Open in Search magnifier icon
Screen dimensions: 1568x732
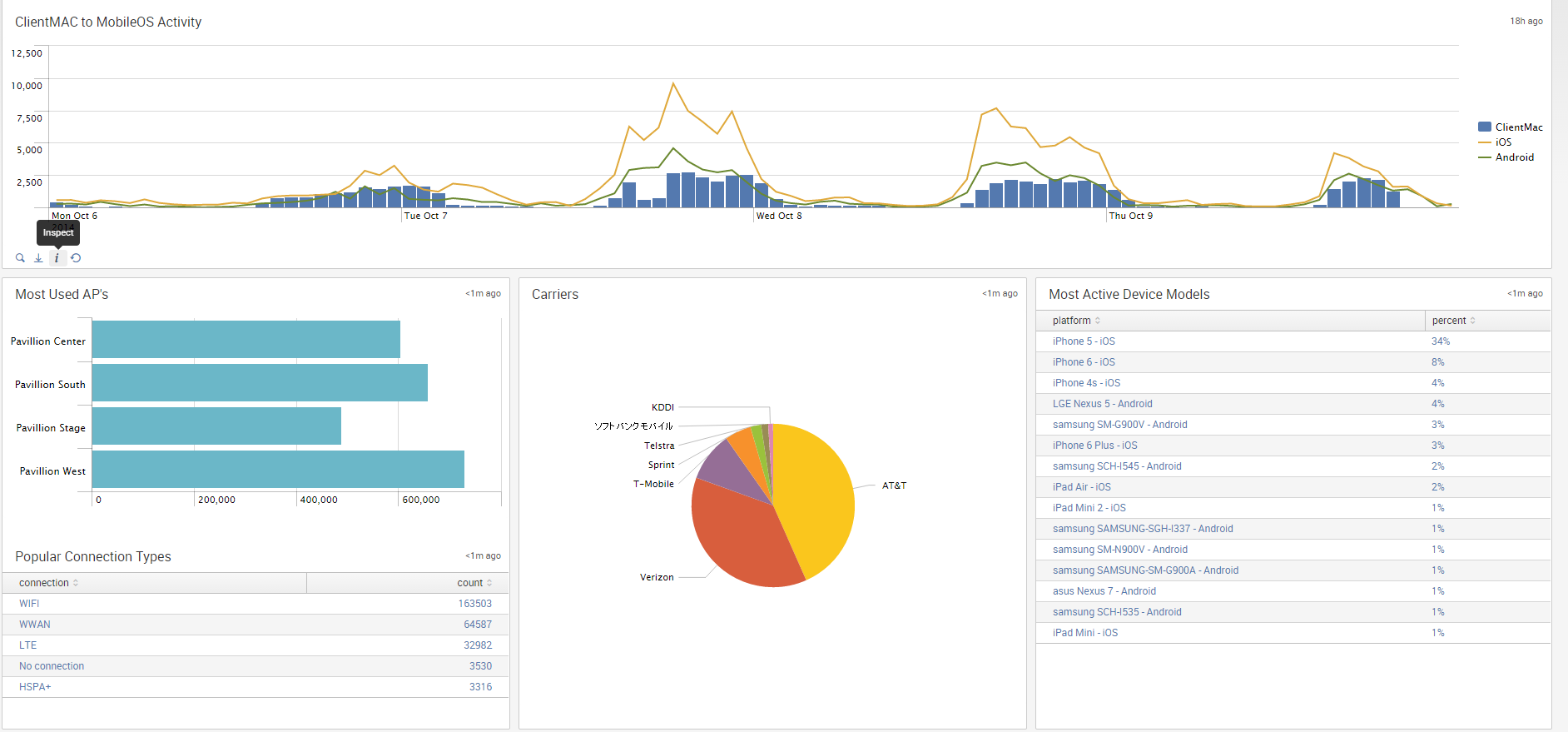click(20, 258)
